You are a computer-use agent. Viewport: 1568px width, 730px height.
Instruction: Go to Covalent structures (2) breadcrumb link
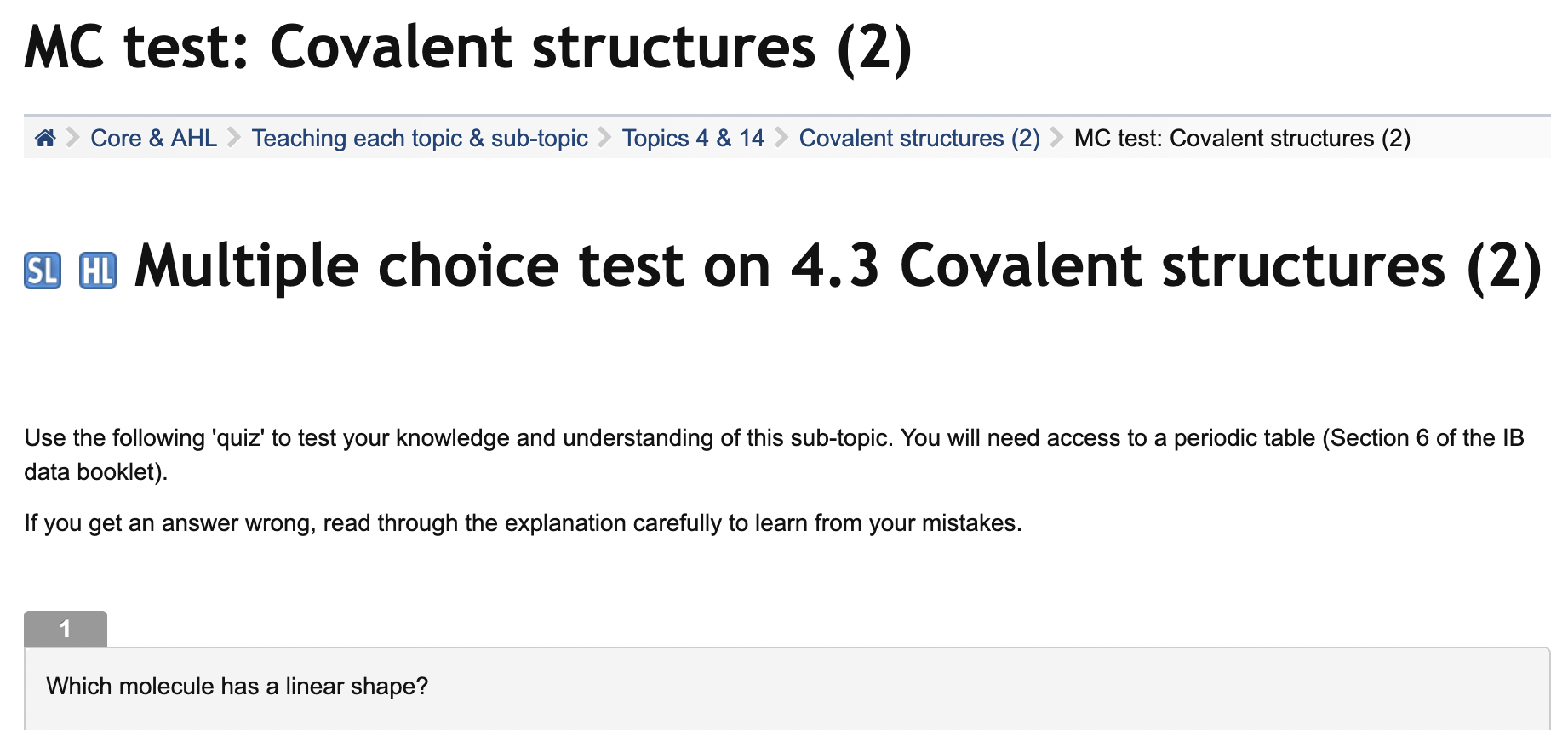(919, 138)
